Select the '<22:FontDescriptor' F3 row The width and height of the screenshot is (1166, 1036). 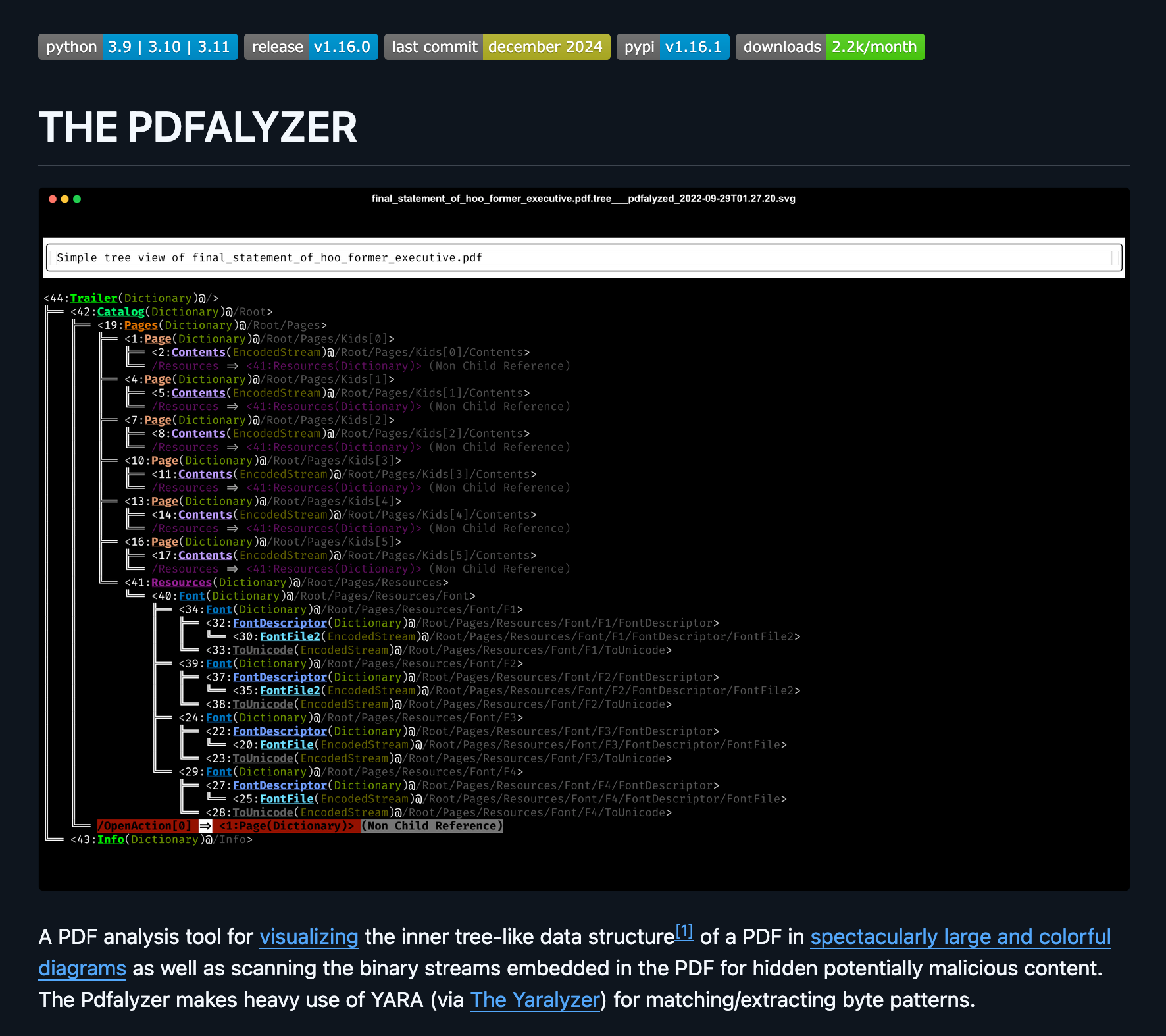tap(462, 731)
